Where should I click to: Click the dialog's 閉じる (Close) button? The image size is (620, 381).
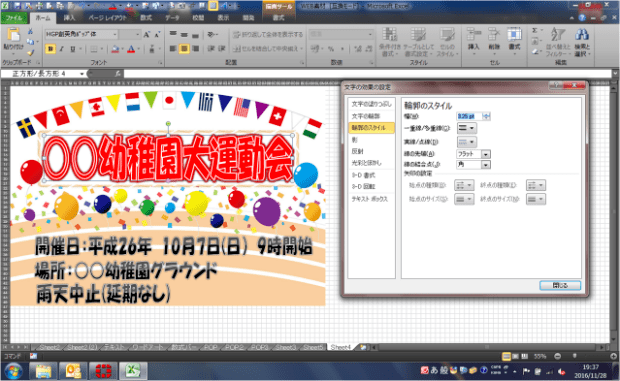pyautogui.click(x=560, y=285)
